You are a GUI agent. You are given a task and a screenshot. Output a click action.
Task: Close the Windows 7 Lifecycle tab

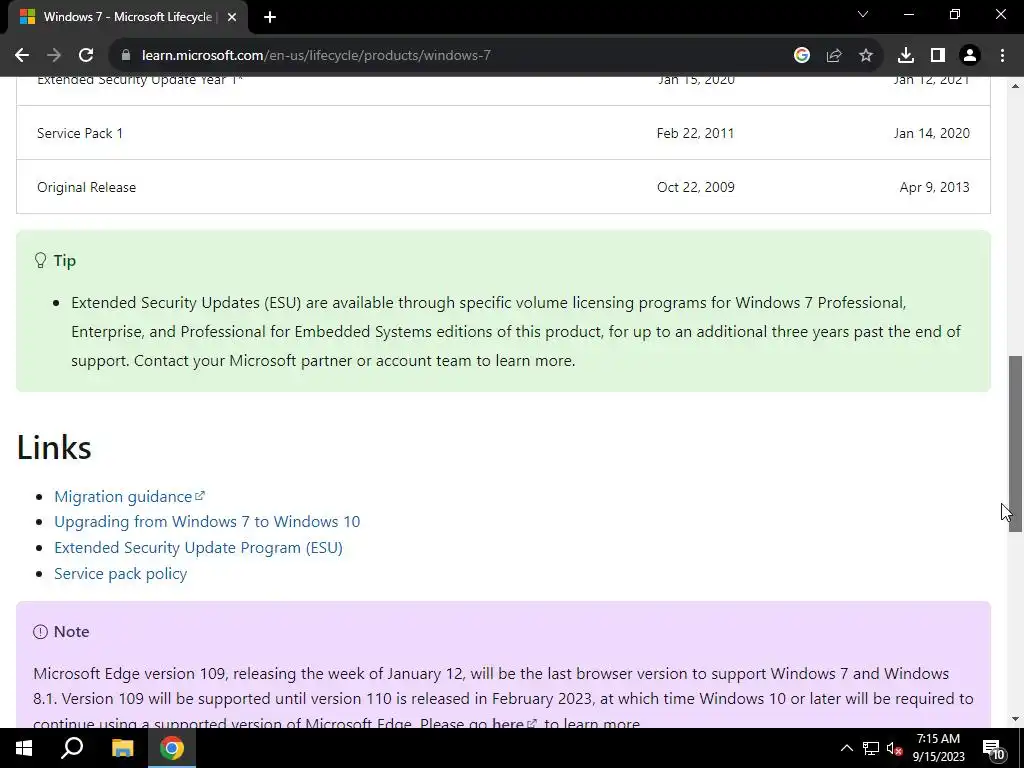click(x=232, y=17)
